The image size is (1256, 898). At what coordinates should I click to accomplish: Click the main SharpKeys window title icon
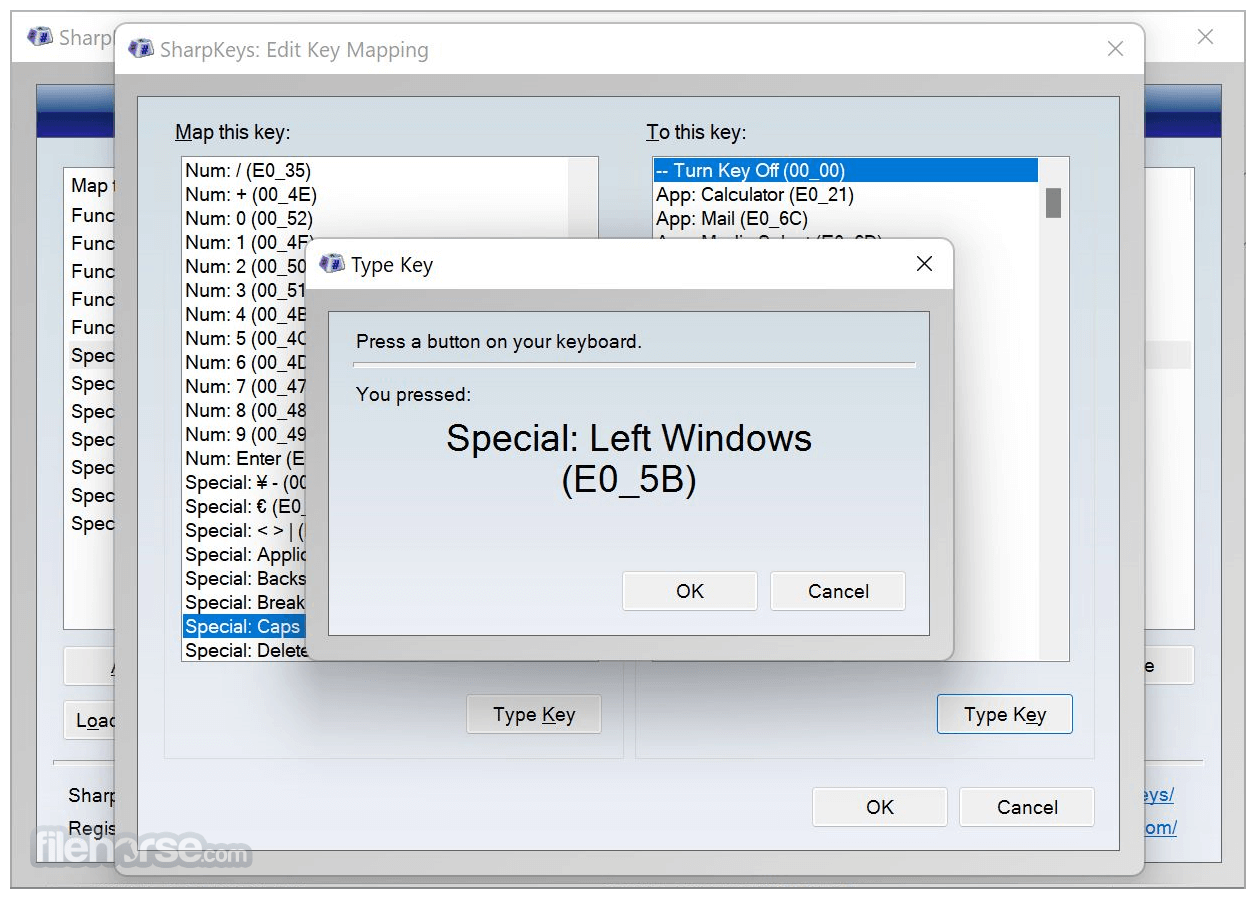40,37
